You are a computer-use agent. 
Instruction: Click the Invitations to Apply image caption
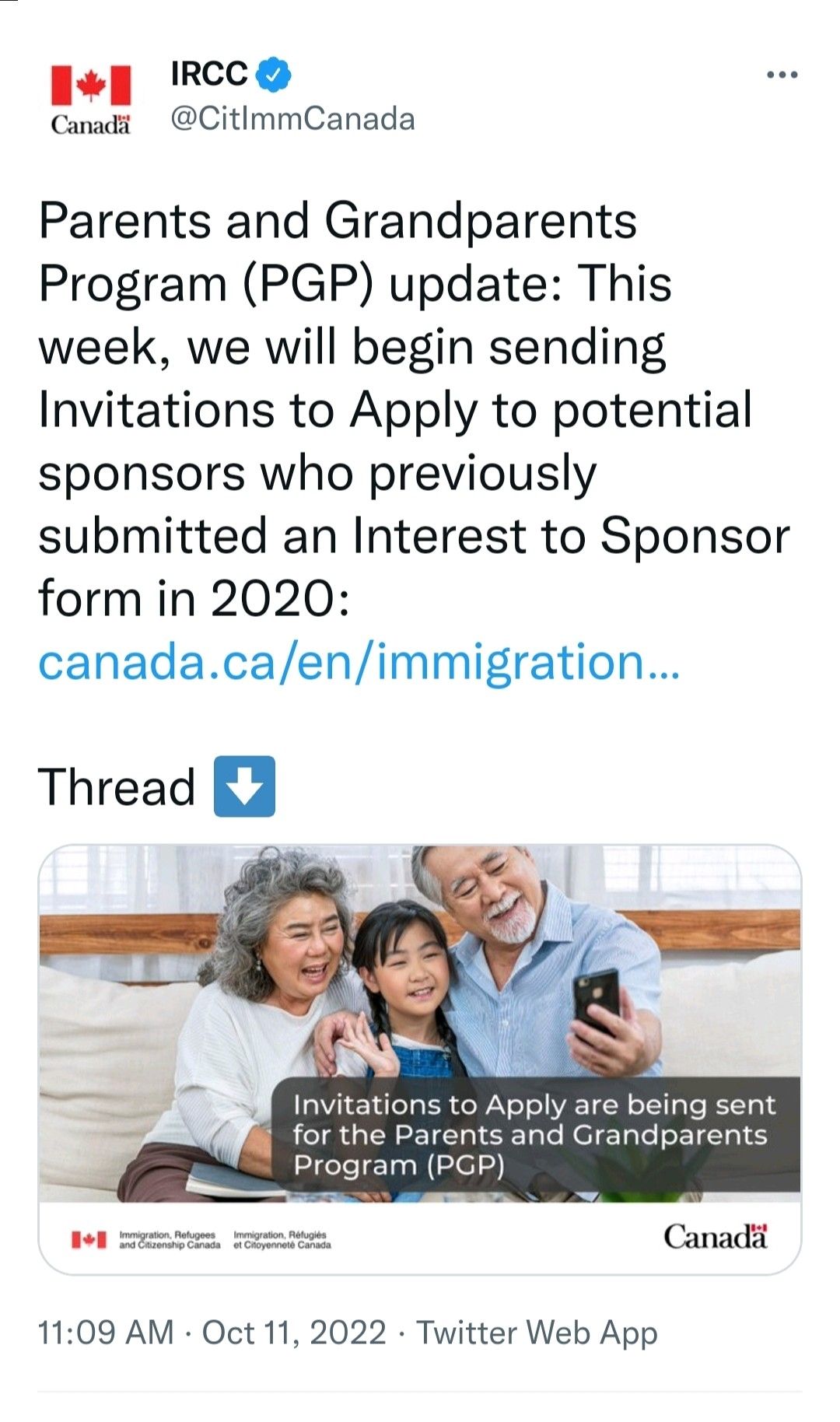pos(534,1134)
